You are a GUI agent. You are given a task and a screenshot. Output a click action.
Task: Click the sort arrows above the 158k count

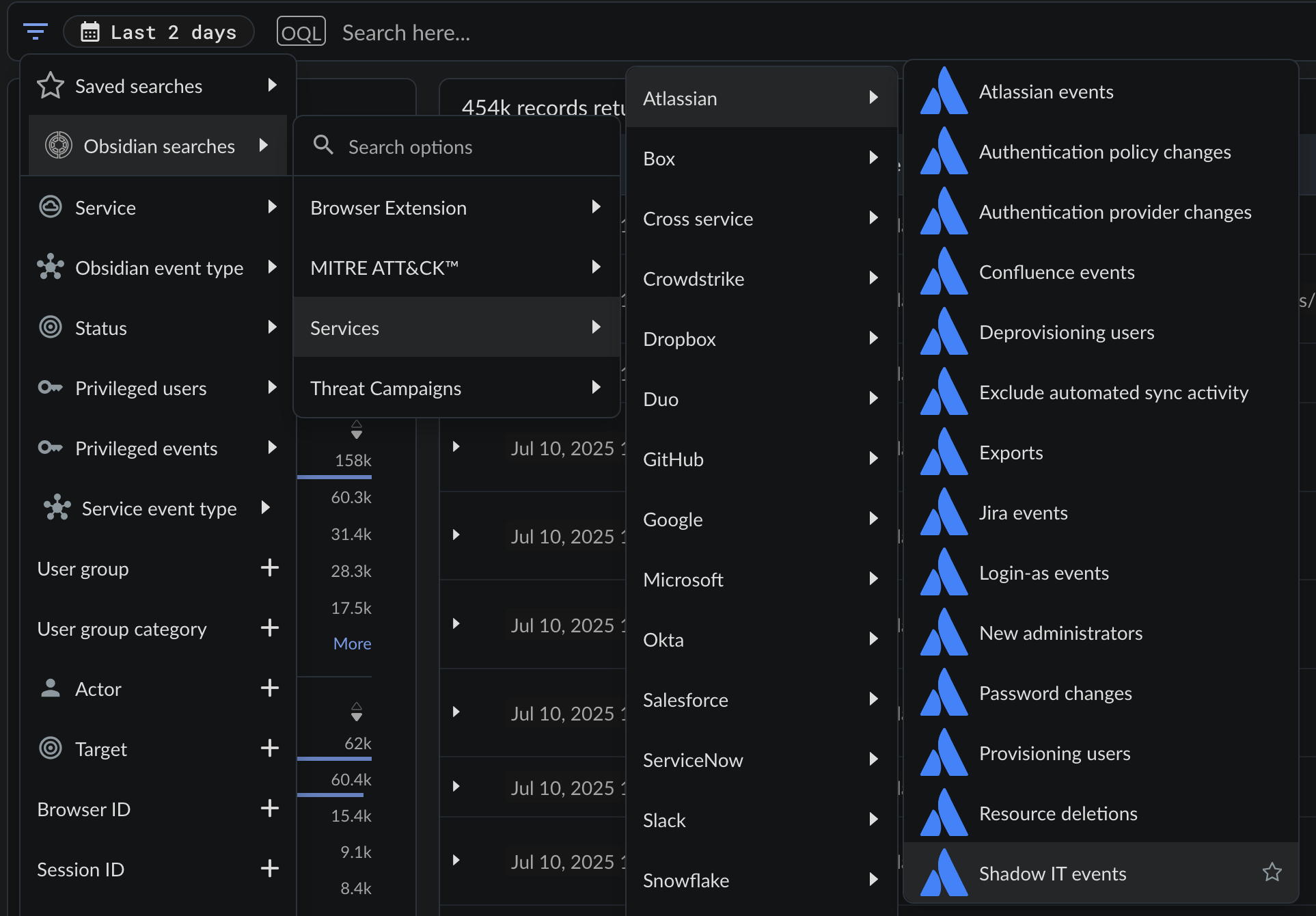point(356,429)
